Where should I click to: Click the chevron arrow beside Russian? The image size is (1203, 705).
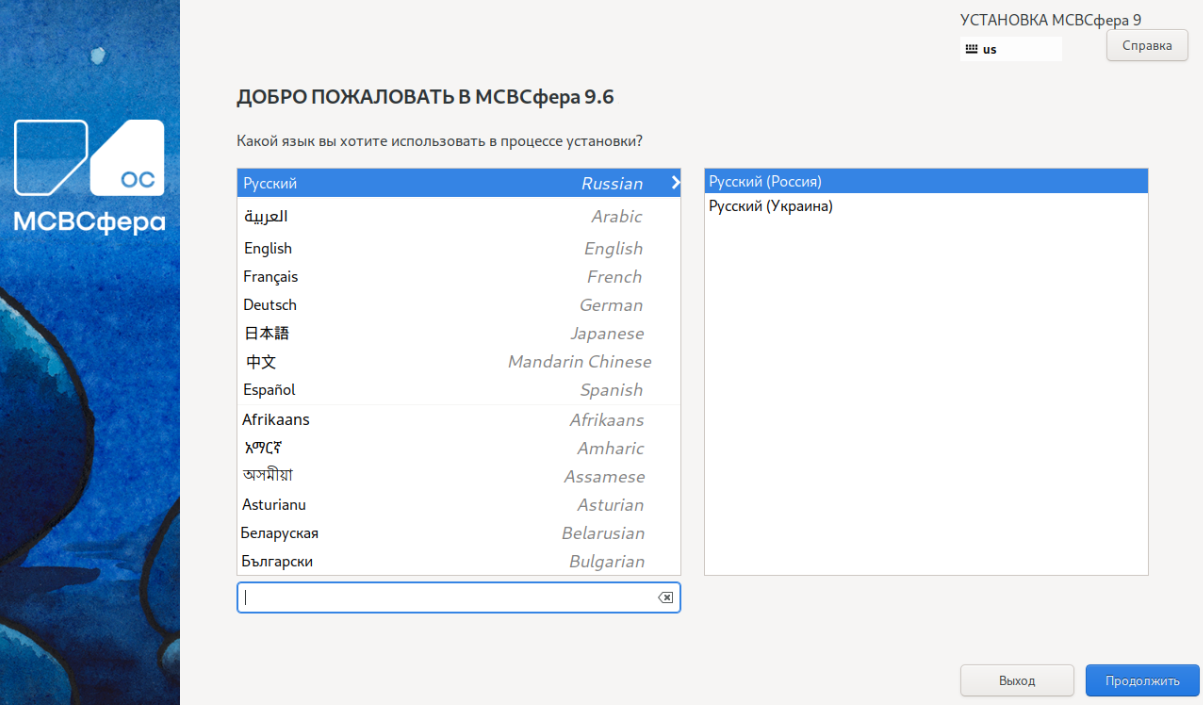[x=675, y=183]
